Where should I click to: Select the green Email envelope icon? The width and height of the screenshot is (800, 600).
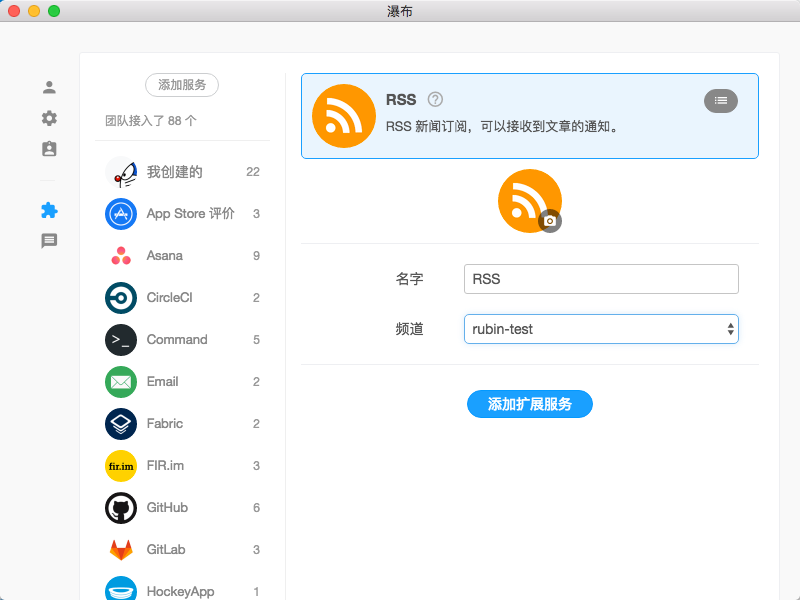pos(121,382)
